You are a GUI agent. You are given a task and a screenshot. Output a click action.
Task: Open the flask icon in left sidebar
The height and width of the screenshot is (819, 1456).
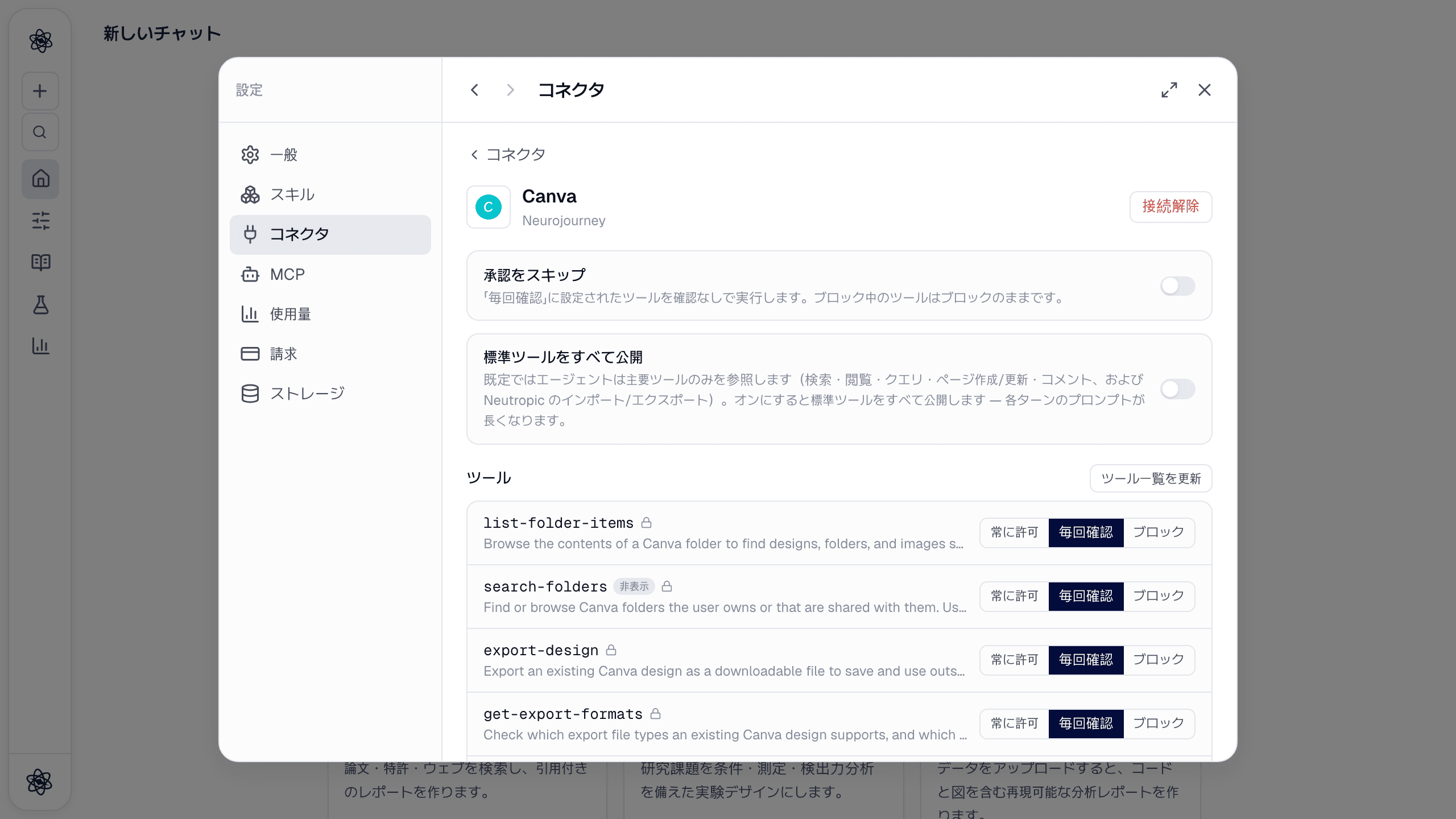tap(40, 304)
